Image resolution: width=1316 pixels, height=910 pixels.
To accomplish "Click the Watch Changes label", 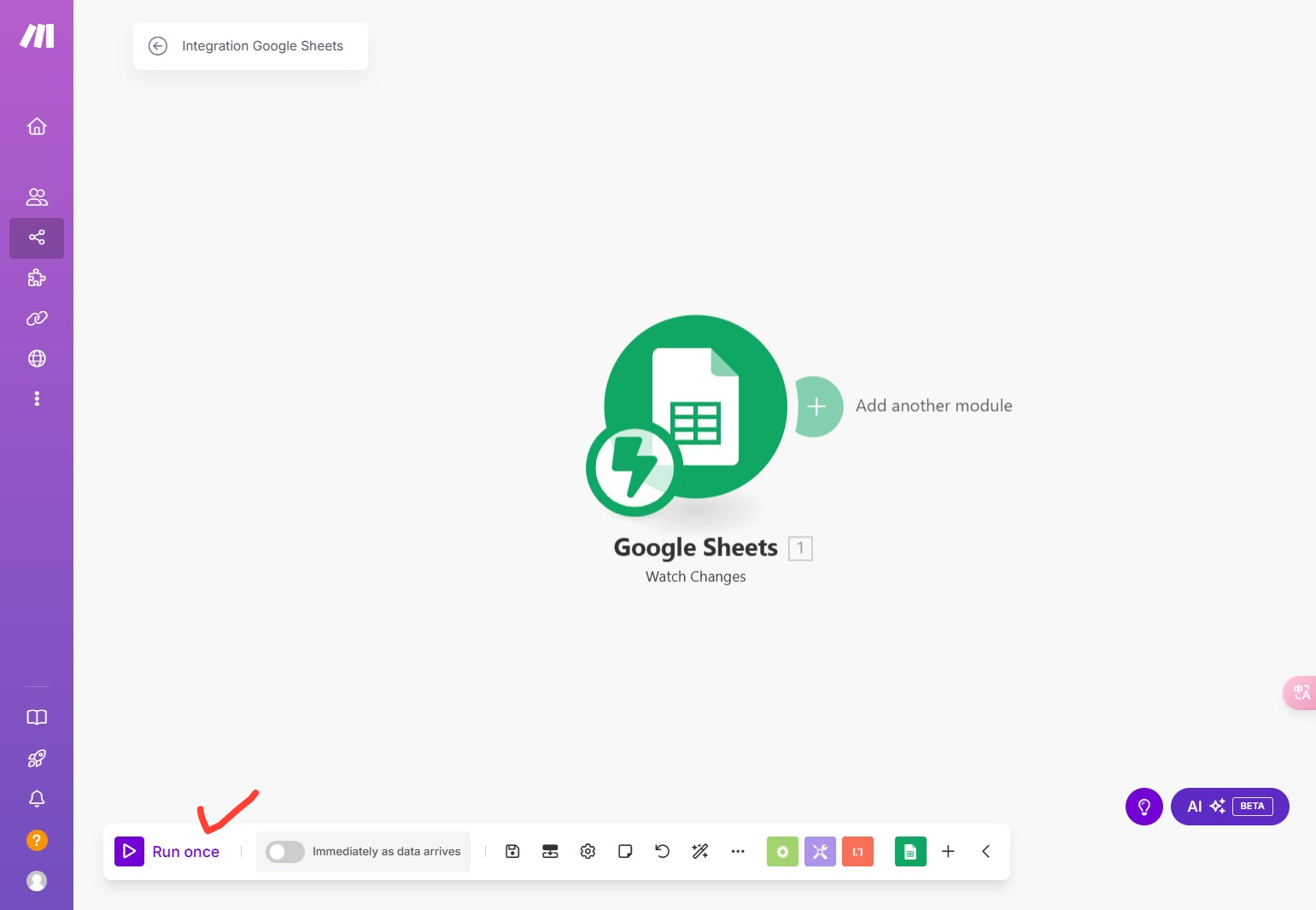I will pos(695,578).
